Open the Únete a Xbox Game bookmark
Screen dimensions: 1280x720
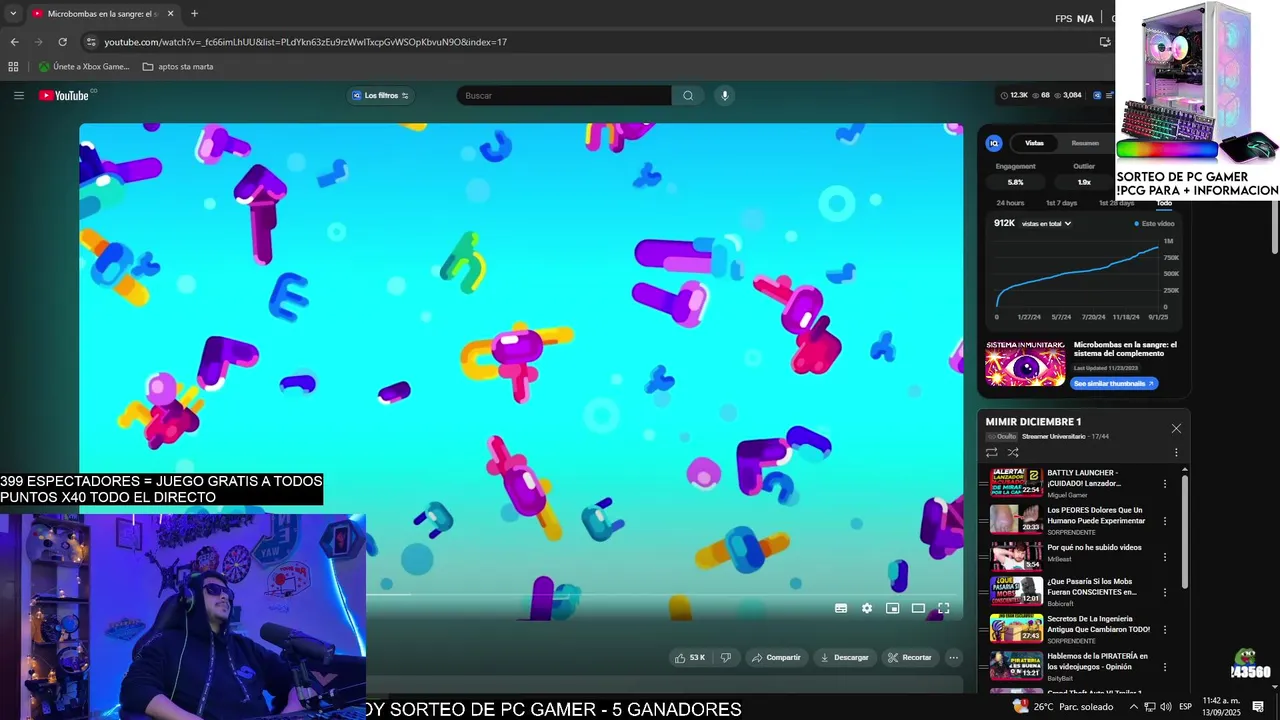point(83,67)
